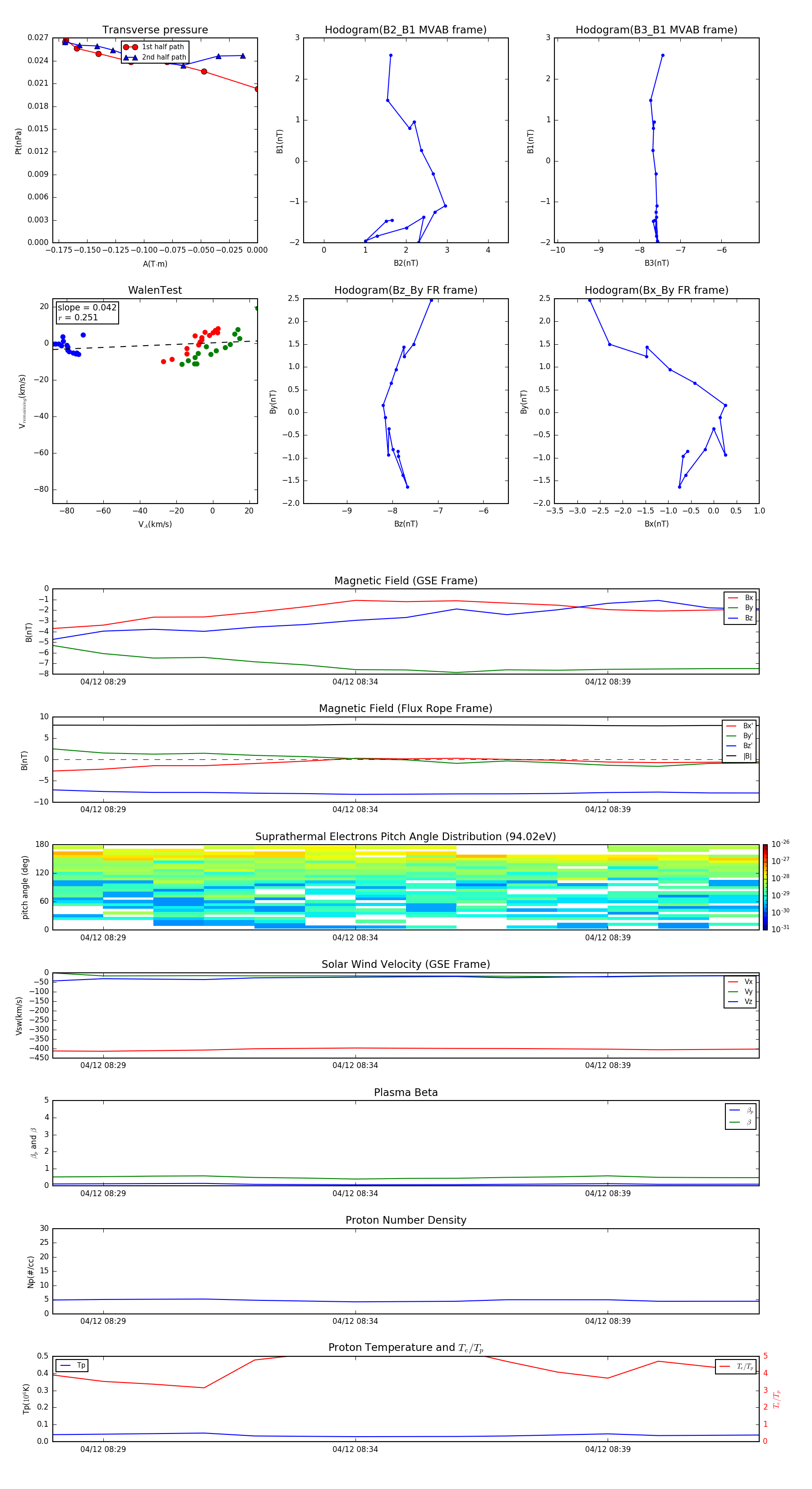Image resolution: width=812 pixels, height=1489 pixels.
Task: Click the 'Bx' entry in GSE legend
Action: pos(740,598)
